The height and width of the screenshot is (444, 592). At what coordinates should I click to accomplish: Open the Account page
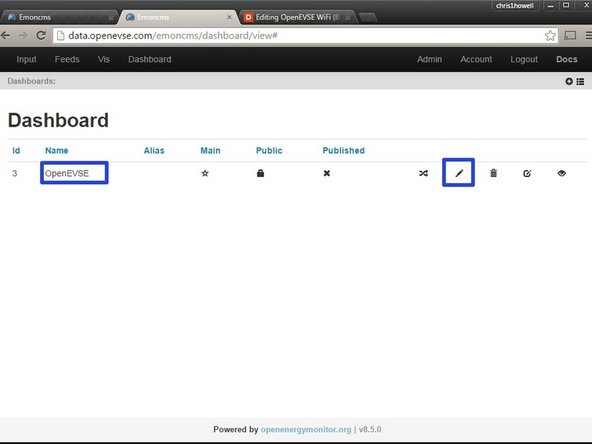click(476, 59)
